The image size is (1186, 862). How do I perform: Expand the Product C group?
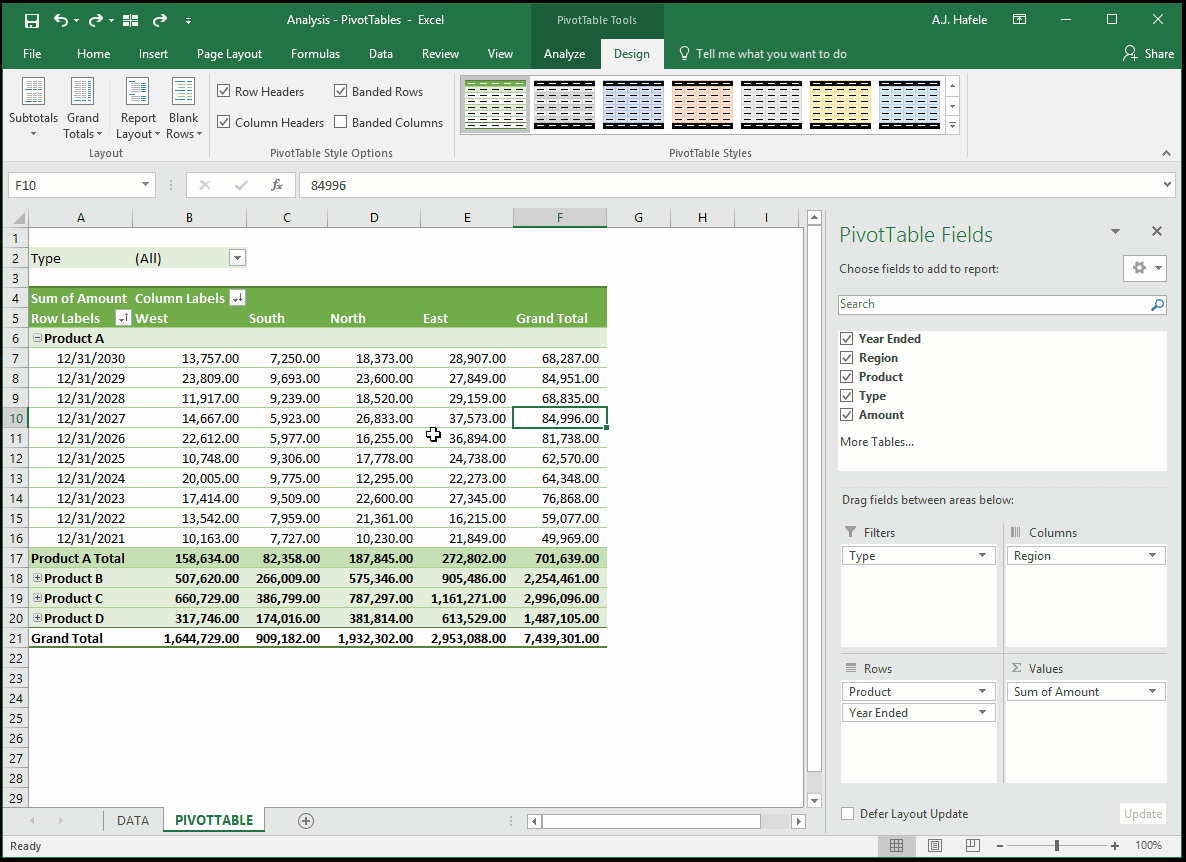tap(37, 597)
